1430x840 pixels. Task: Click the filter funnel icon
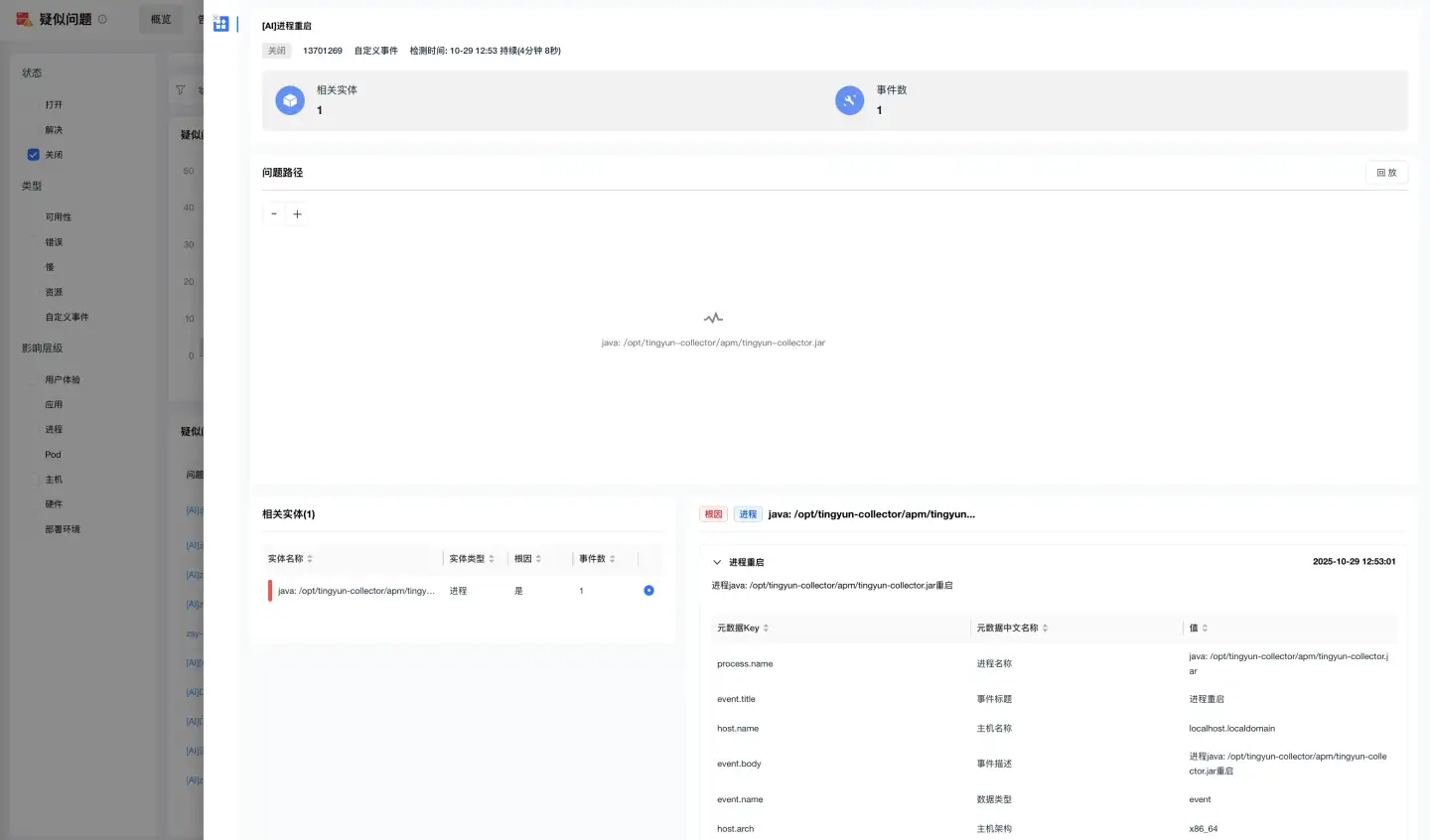point(181,90)
